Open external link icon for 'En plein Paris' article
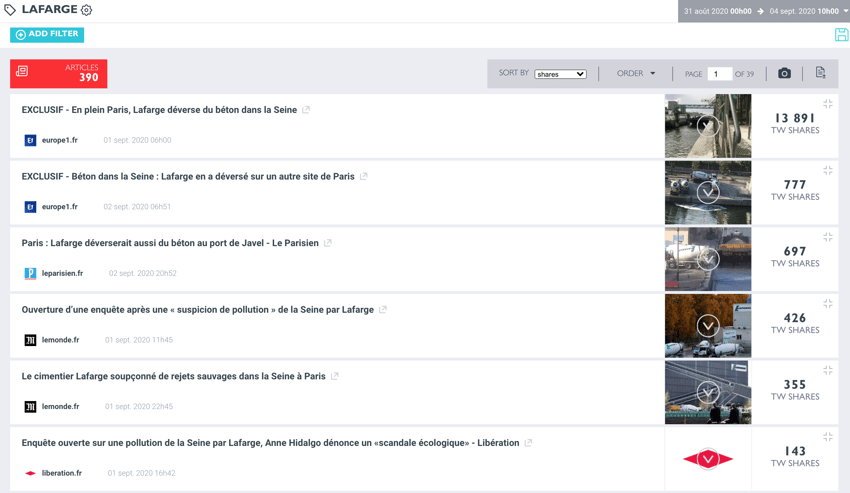The height and width of the screenshot is (493, 850). click(x=306, y=110)
